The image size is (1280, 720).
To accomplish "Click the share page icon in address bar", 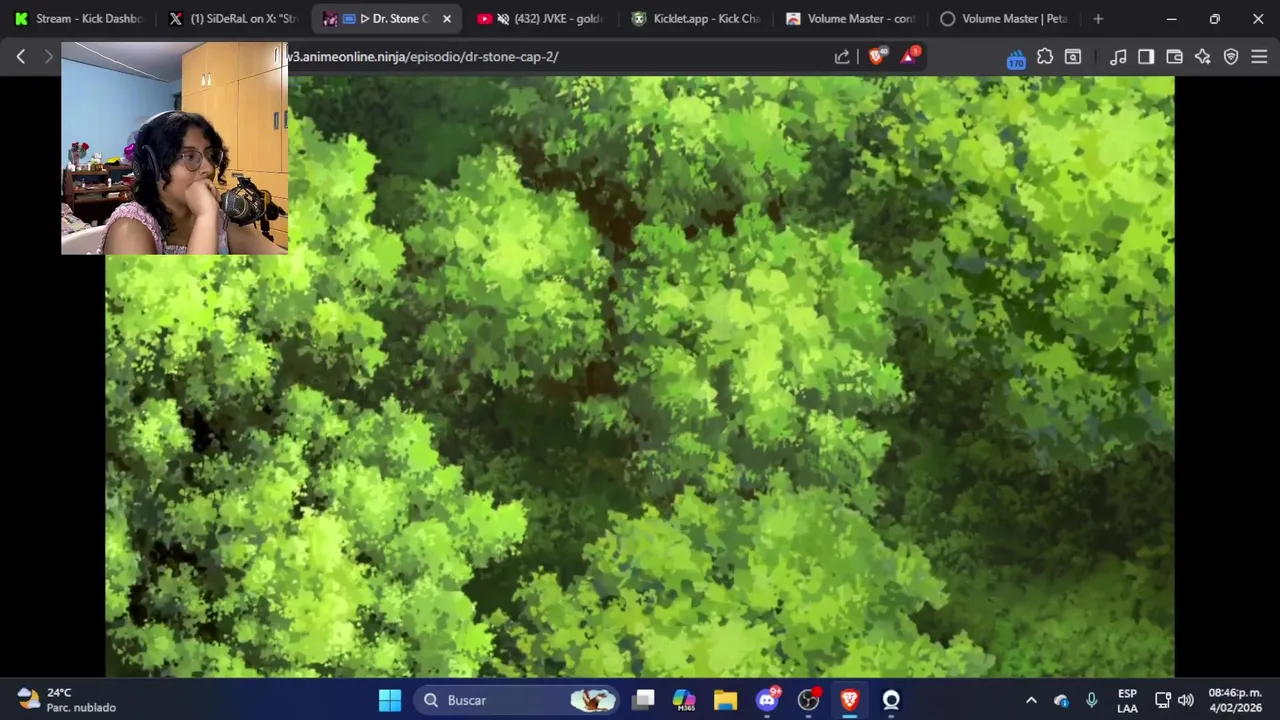I will pyautogui.click(x=842, y=57).
